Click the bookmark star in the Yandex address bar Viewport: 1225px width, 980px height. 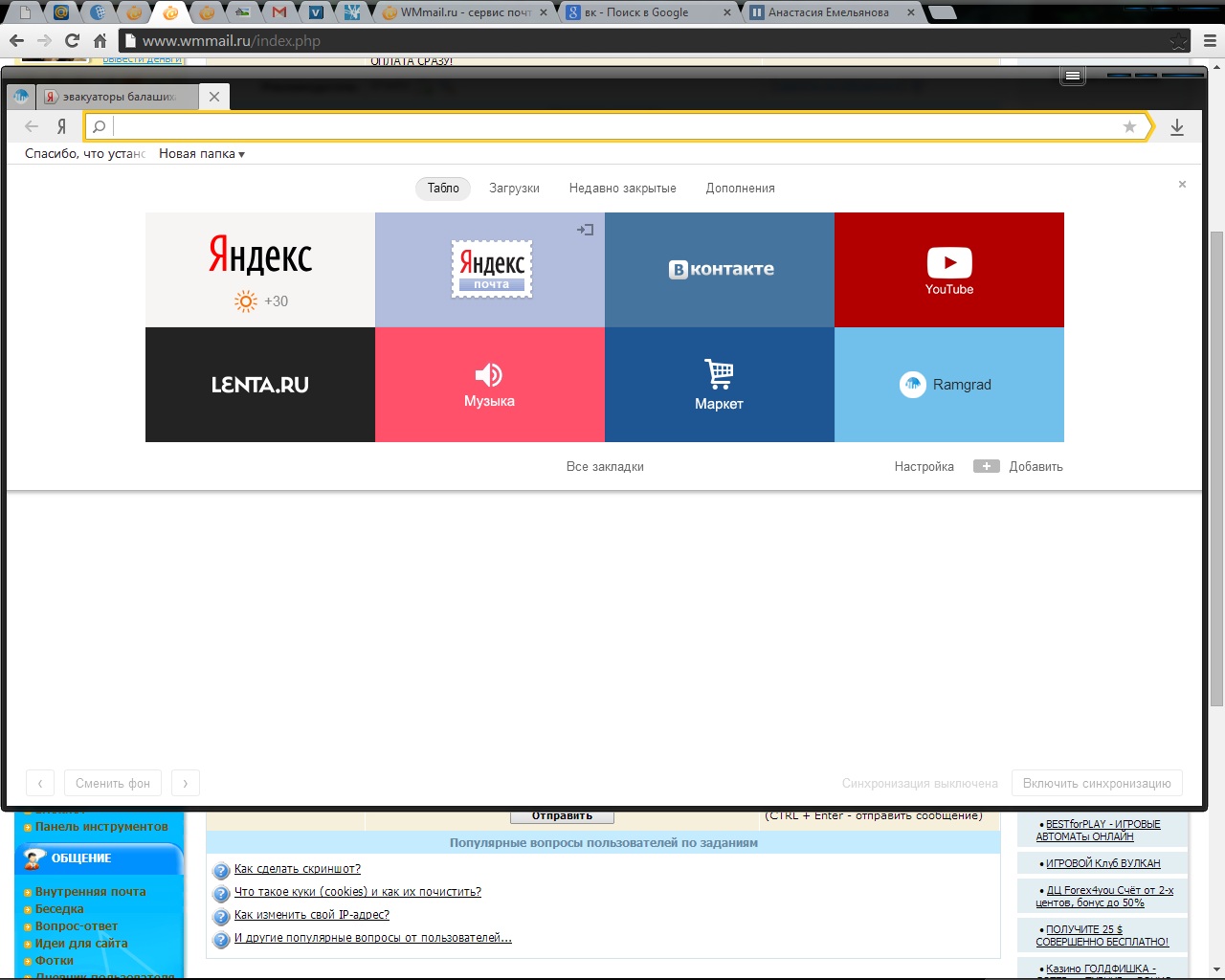pyautogui.click(x=1129, y=126)
